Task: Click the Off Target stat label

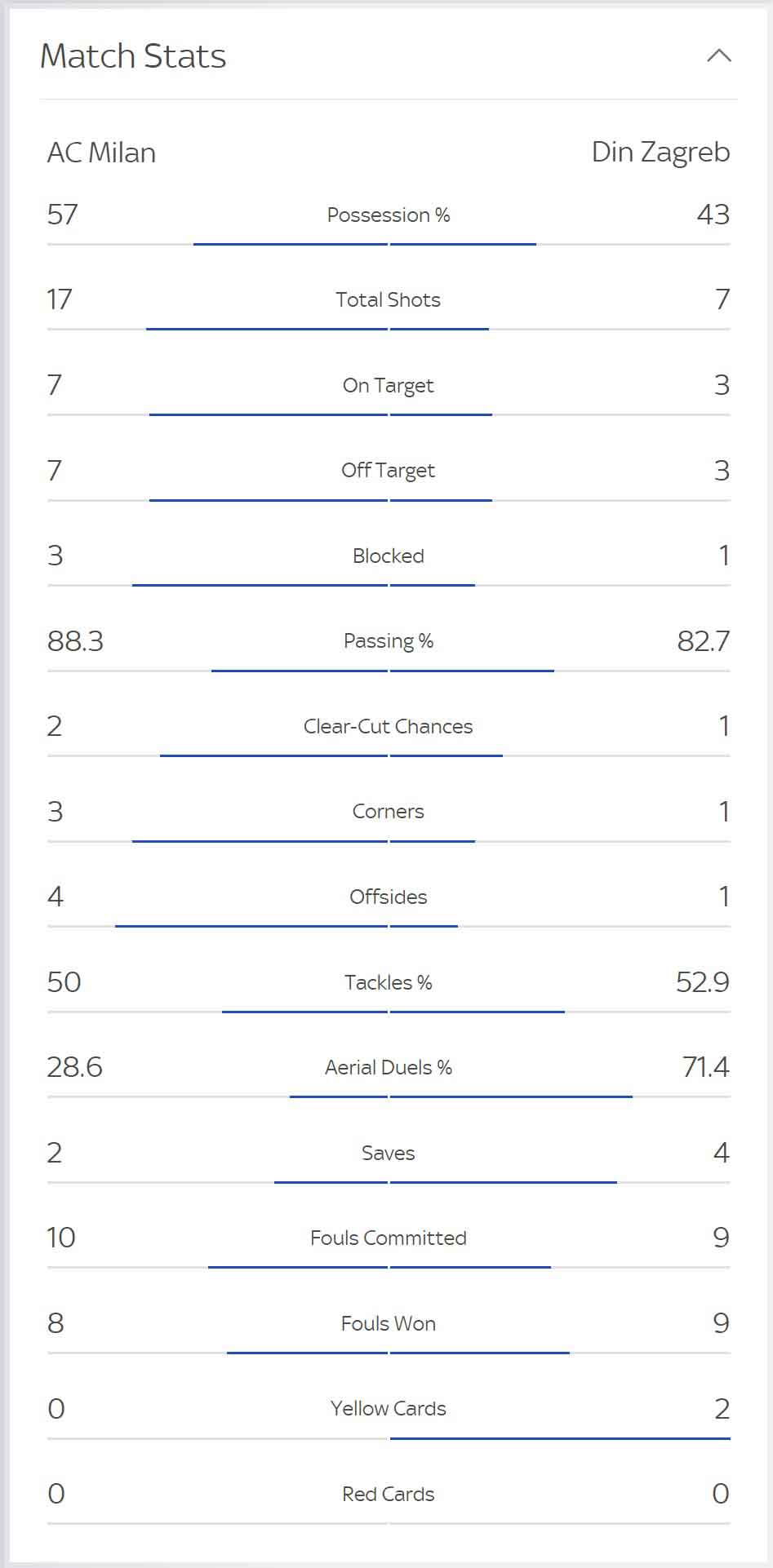Action: point(389,470)
